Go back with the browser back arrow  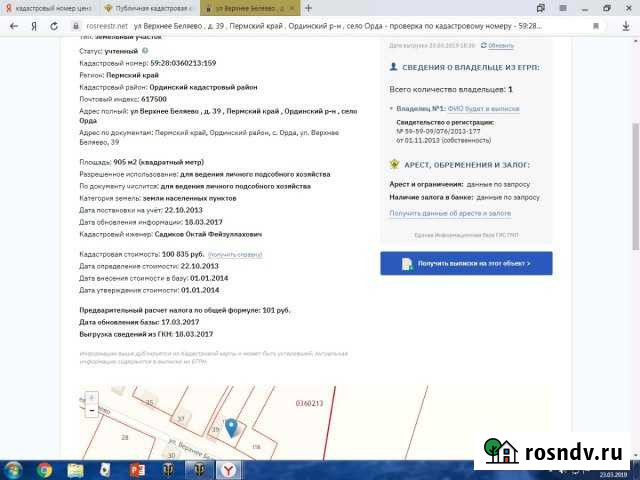pyautogui.click(x=14, y=26)
